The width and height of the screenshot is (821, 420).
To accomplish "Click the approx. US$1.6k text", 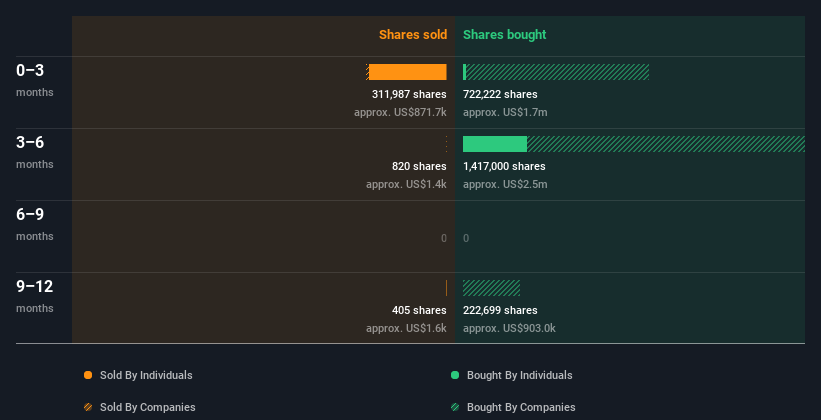I will coord(406,328).
